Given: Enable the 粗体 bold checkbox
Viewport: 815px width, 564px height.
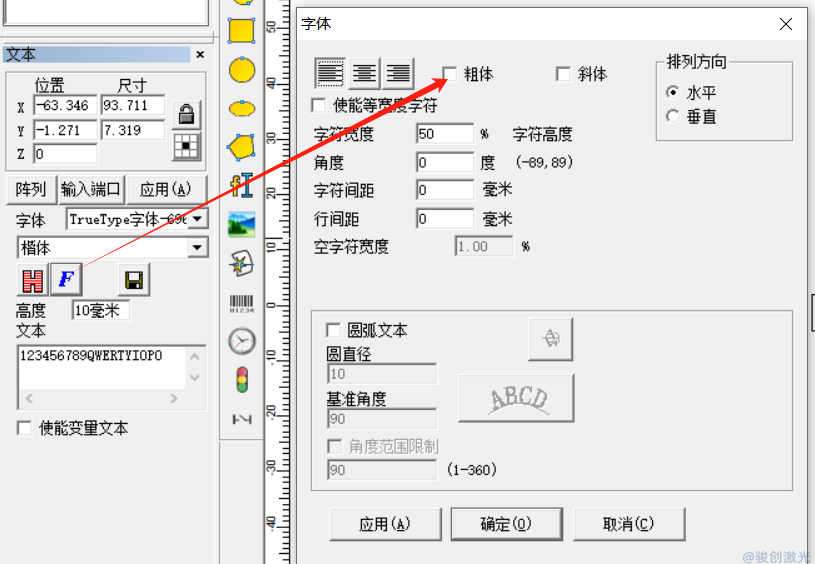Looking at the screenshot, I should (450, 74).
